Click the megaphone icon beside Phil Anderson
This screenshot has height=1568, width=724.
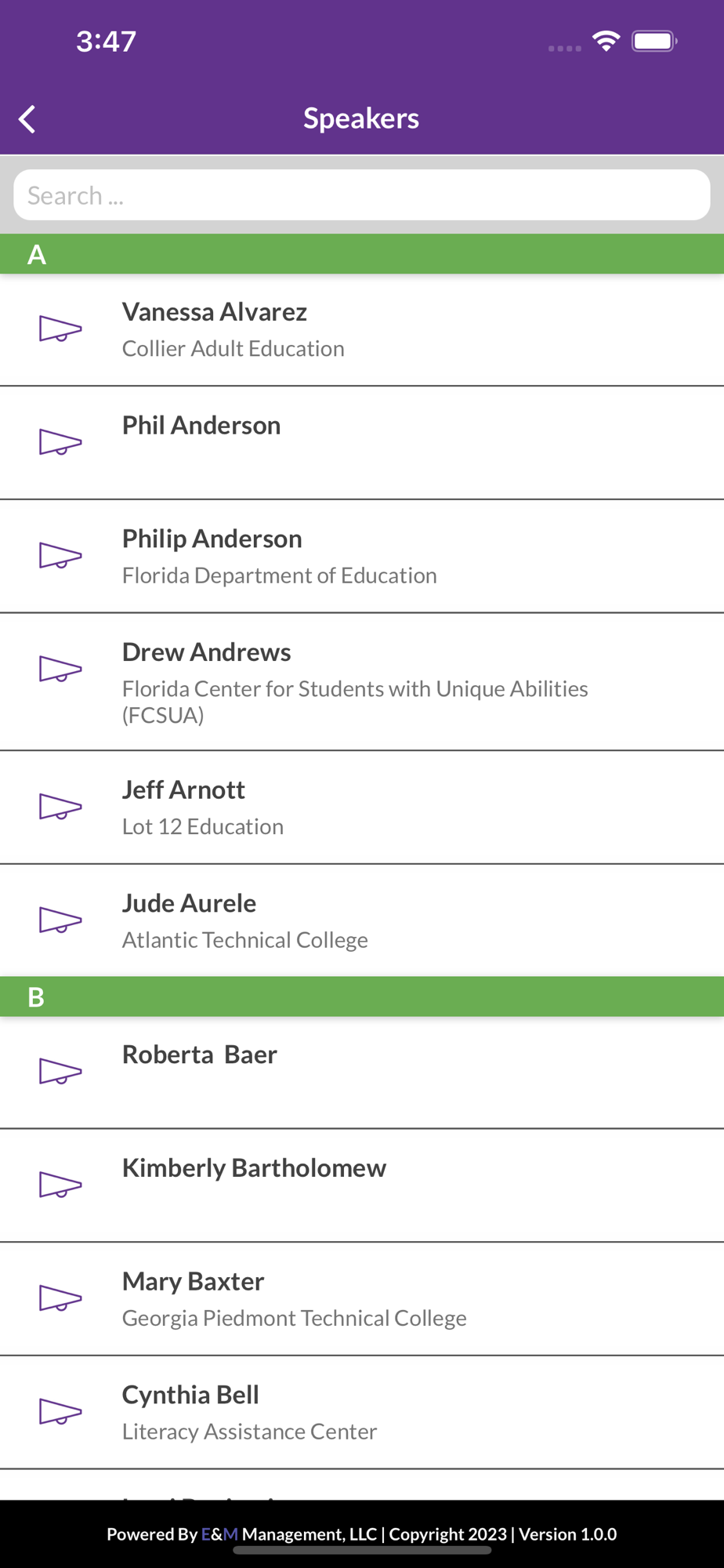point(60,443)
